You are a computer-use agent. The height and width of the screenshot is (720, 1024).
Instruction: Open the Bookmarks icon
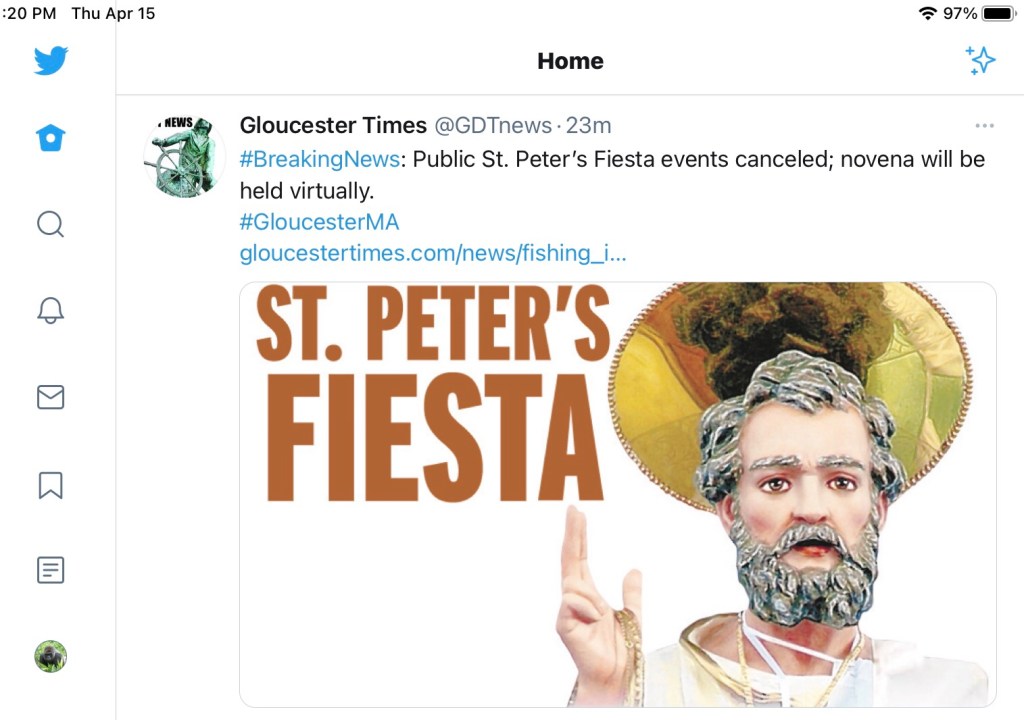click(51, 485)
